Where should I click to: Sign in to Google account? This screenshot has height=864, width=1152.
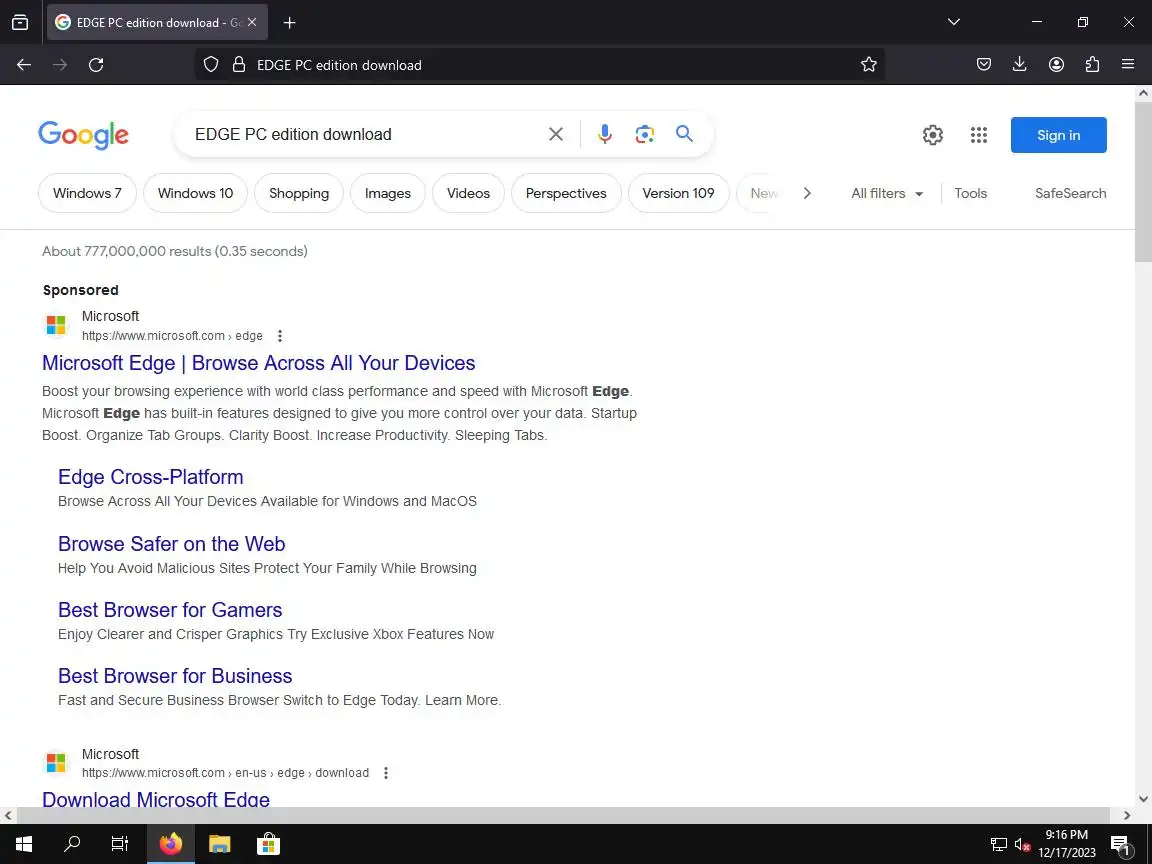[x=1059, y=135]
